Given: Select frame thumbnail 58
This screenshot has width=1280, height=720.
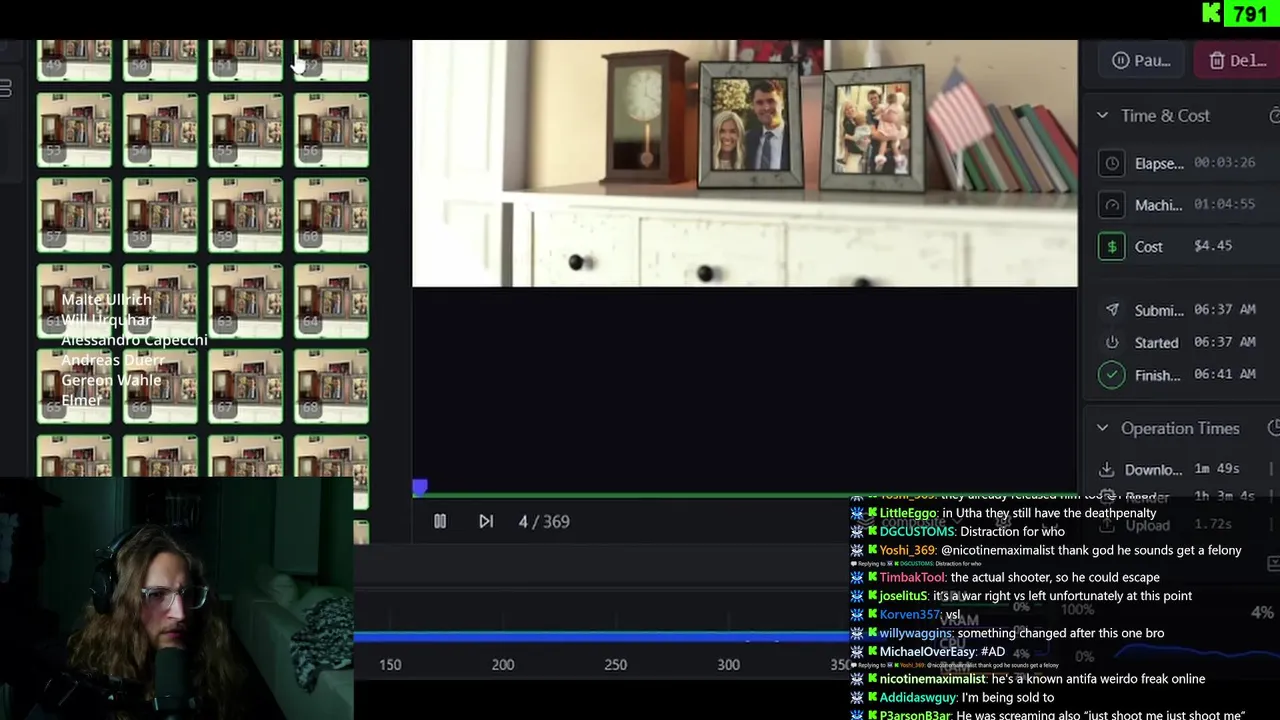Looking at the screenshot, I should pos(160,215).
